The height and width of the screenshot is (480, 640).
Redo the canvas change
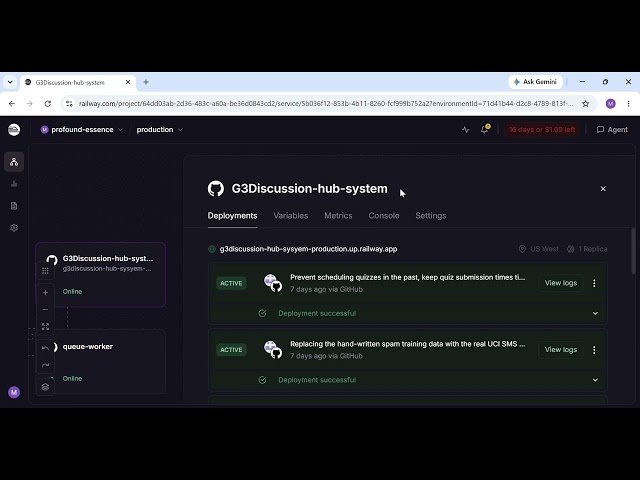[x=45, y=365]
